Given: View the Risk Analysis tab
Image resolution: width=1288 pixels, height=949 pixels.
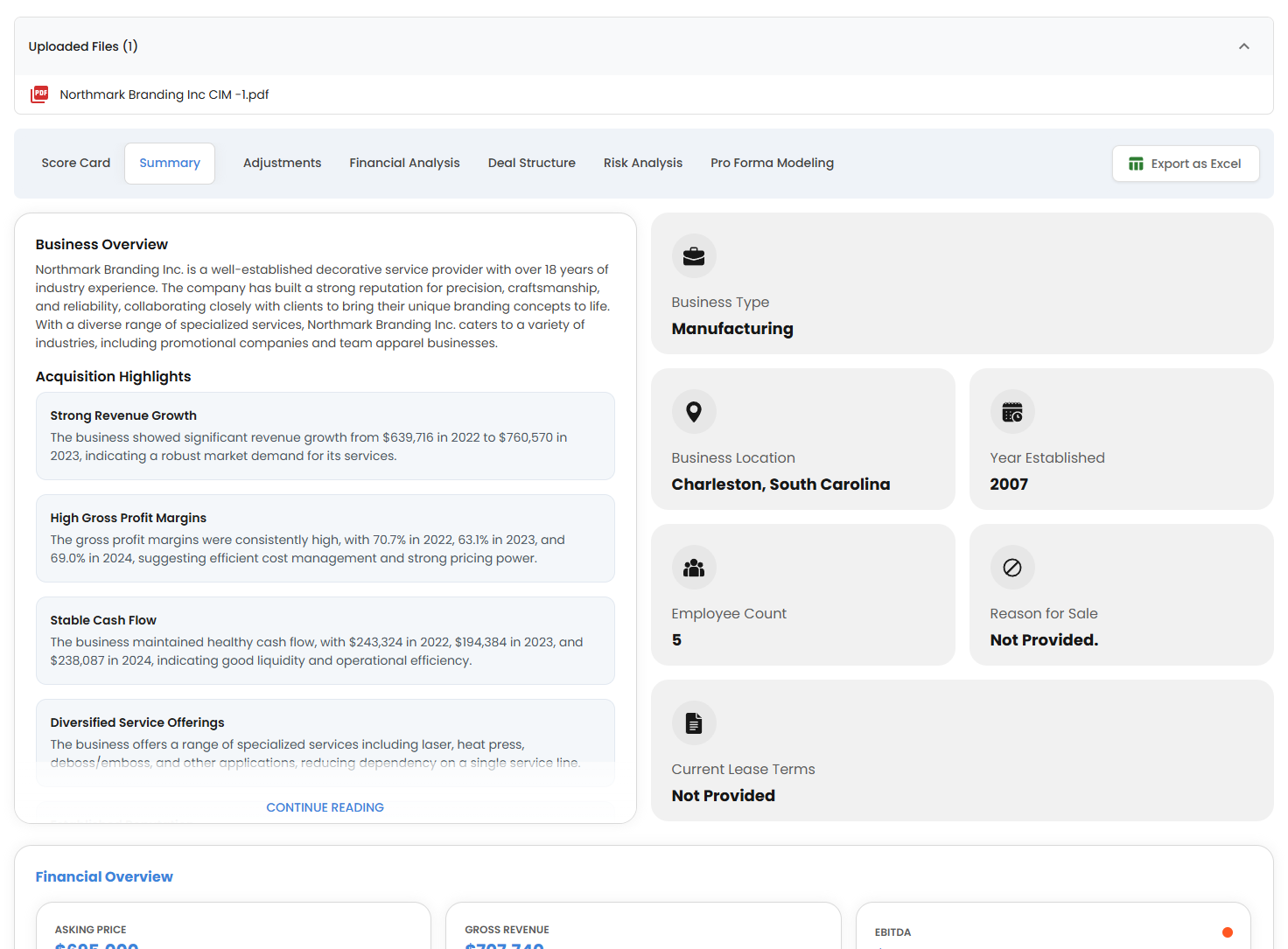Looking at the screenshot, I should (642, 163).
